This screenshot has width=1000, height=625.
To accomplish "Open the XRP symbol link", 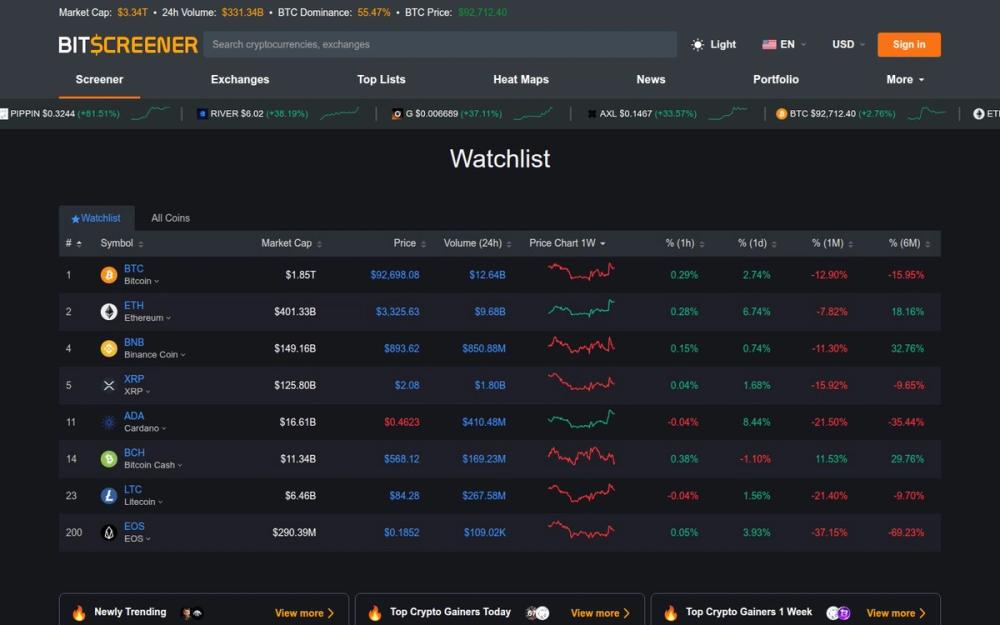I will (134, 379).
